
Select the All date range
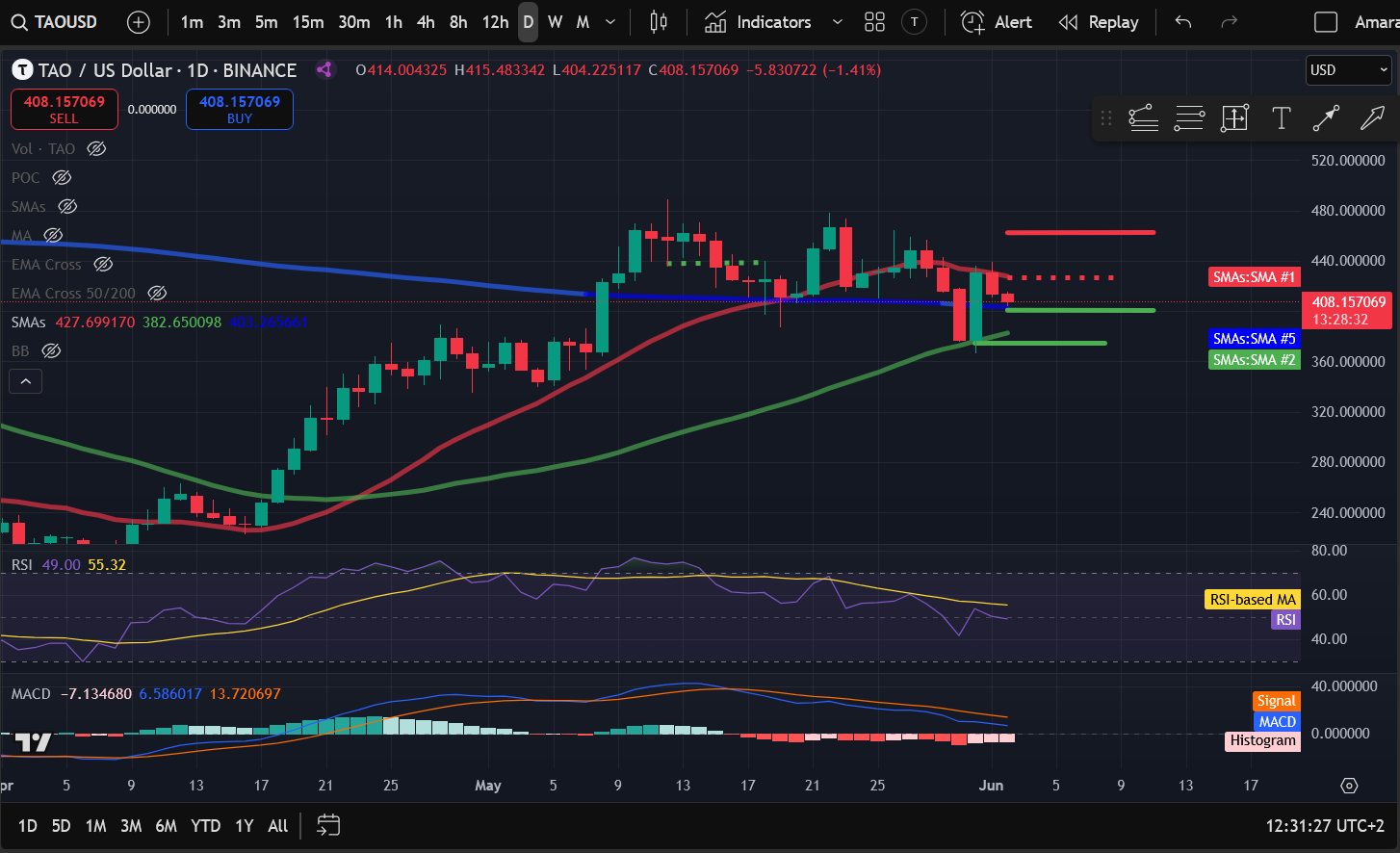[277, 826]
